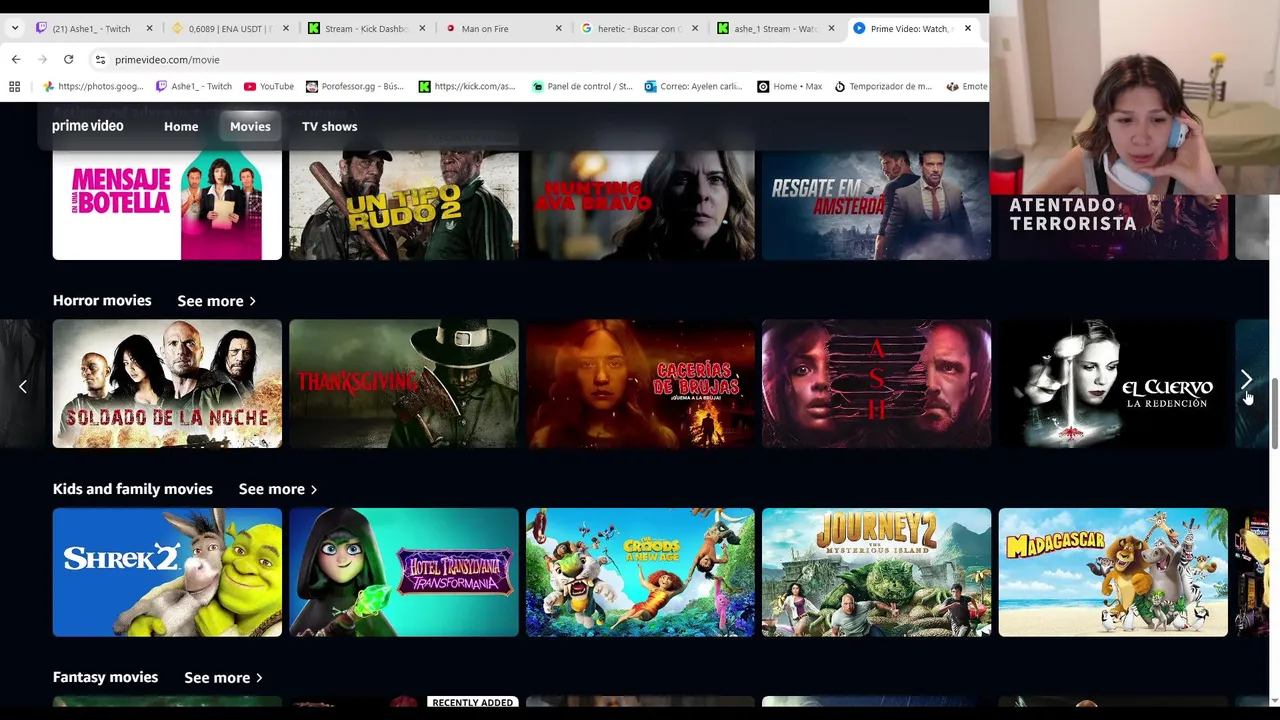Open the Panel de control bookmark
This screenshot has height=720, width=1280.
click(583, 86)
